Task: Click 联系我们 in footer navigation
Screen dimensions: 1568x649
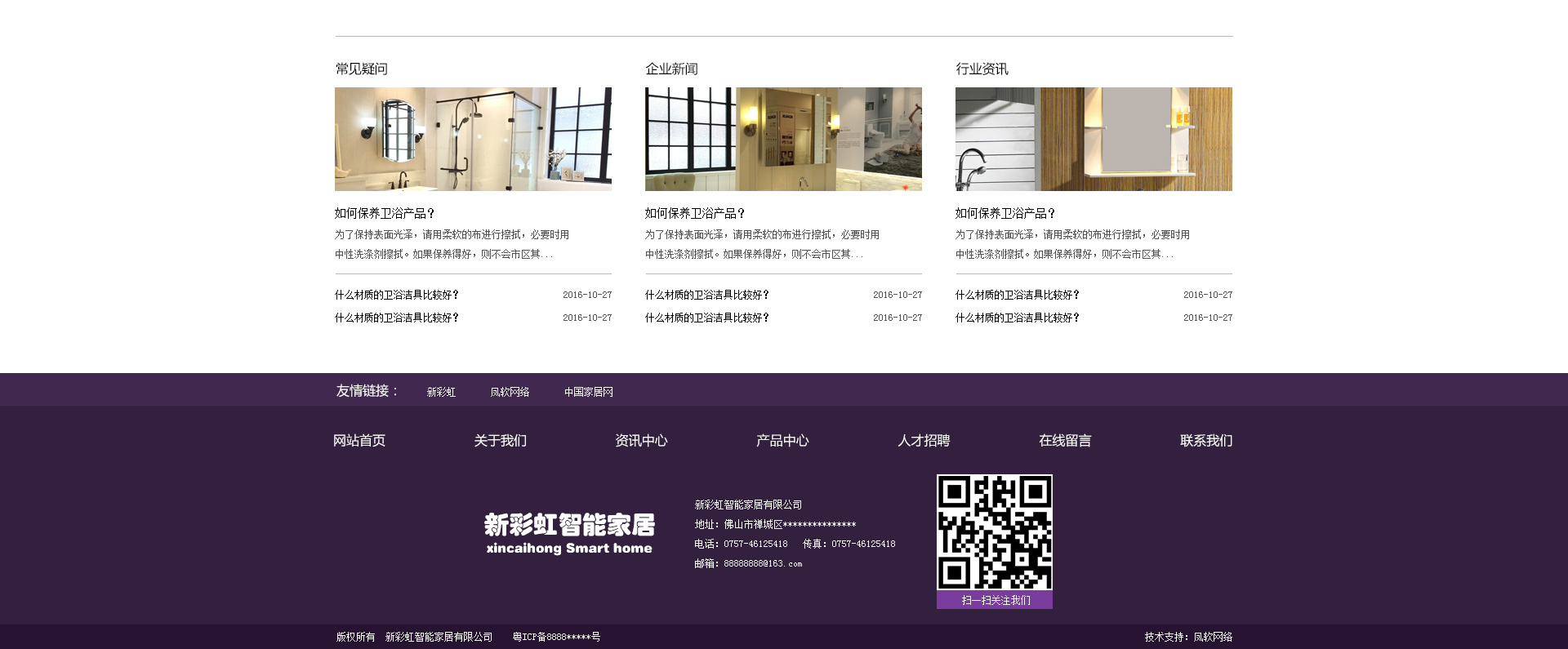Action: click(x=1206, y=441)
